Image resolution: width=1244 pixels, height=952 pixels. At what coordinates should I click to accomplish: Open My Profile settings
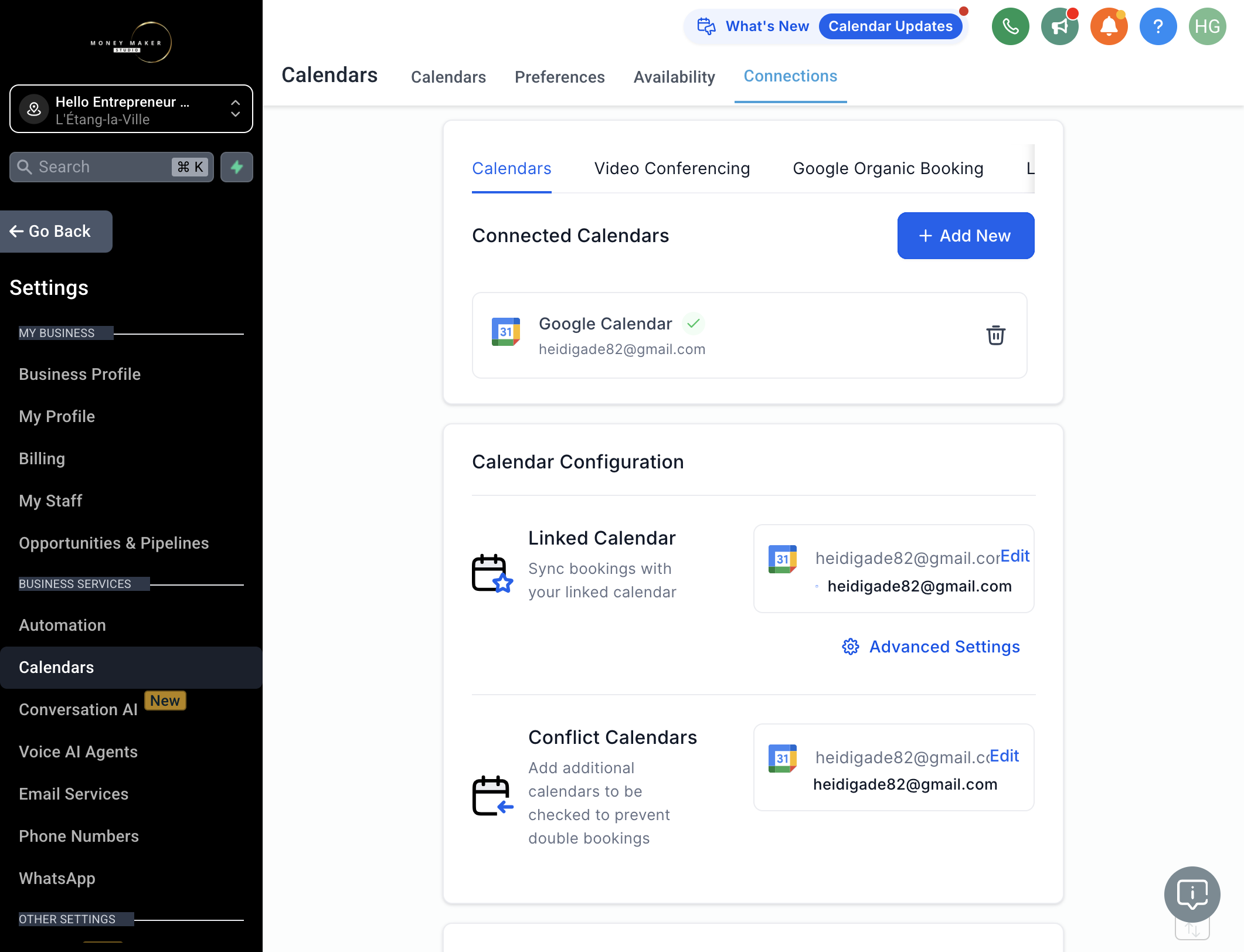[x=57, y=416]
